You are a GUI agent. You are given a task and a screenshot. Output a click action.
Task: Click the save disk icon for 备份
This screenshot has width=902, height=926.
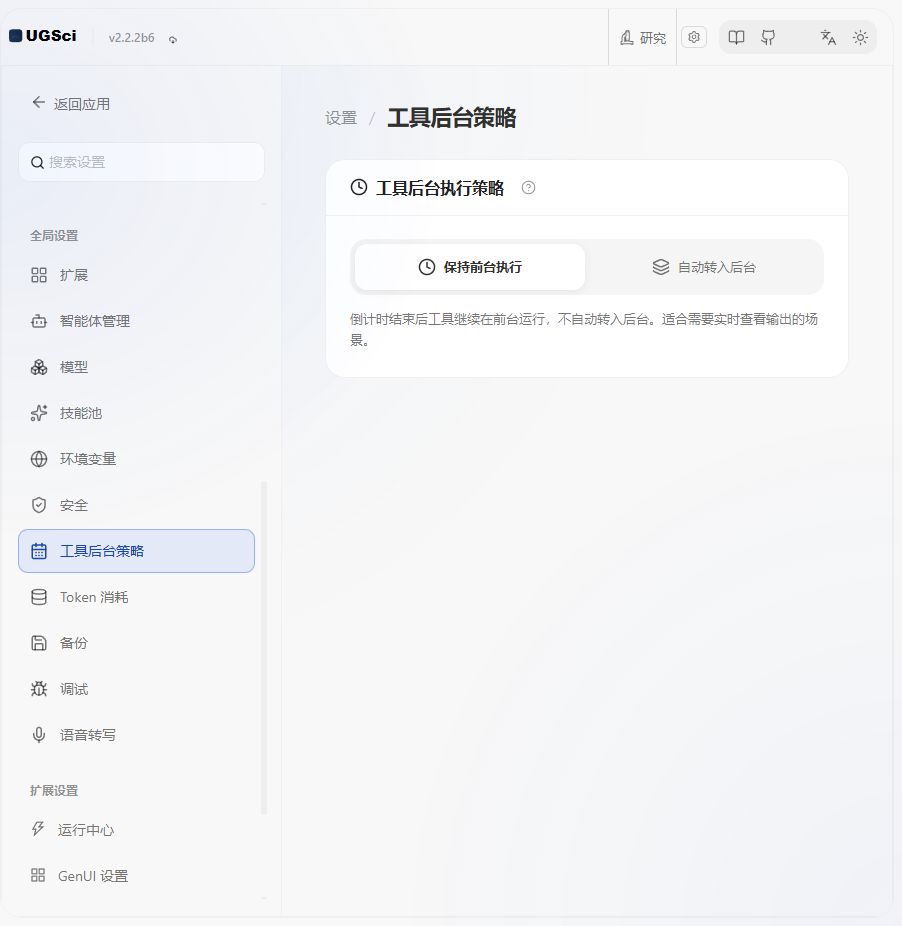click(39, 643)
